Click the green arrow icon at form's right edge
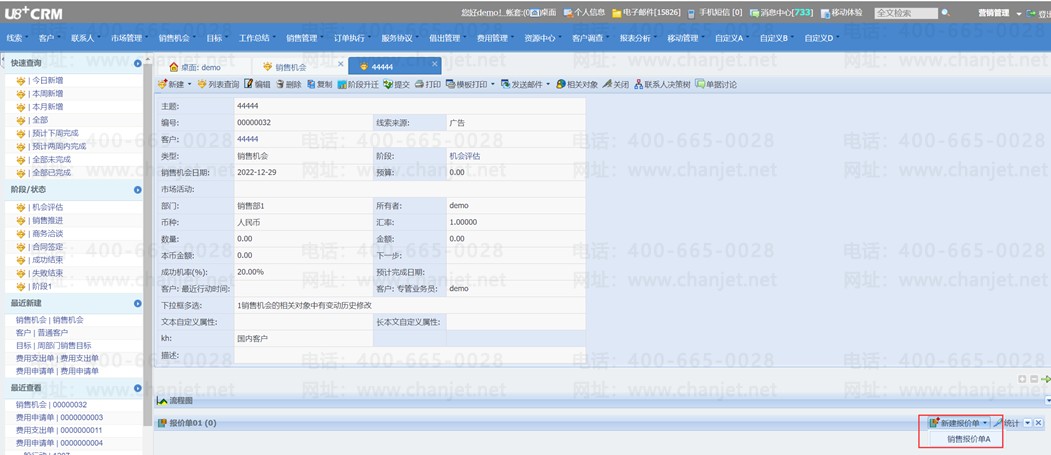Image resolution: width=1051 pixels, height=455 pixels. [1045, 379]
